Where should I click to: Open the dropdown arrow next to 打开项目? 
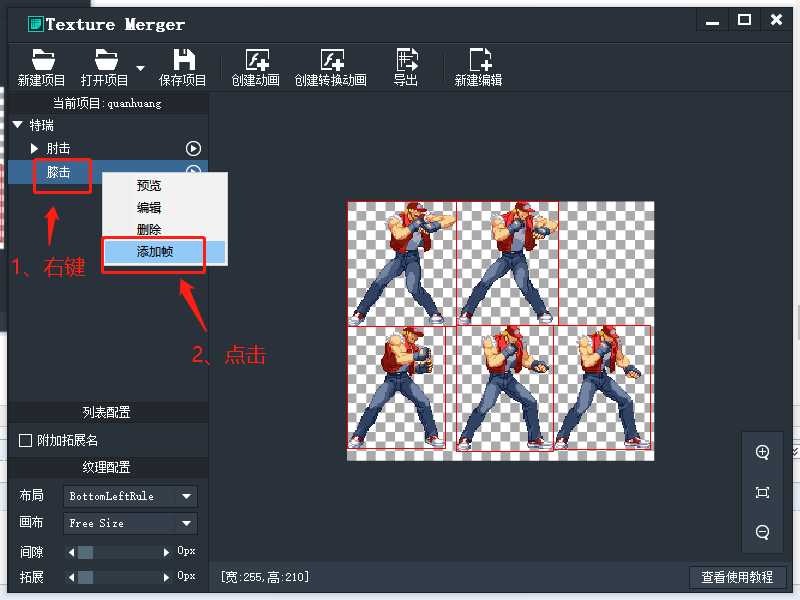[x=140, y=68]
